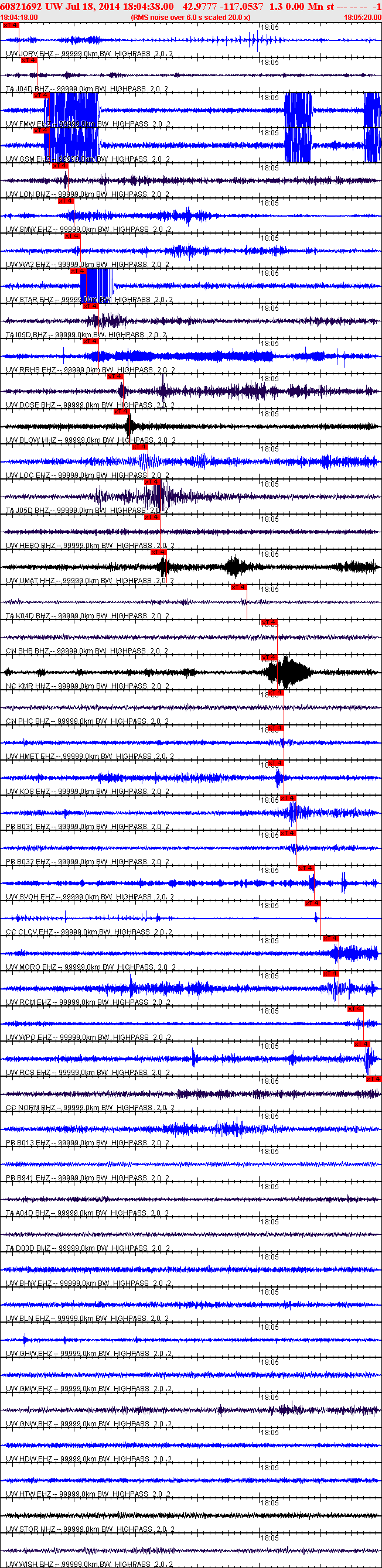Select the CC NORM BHZ station label

31,1108
